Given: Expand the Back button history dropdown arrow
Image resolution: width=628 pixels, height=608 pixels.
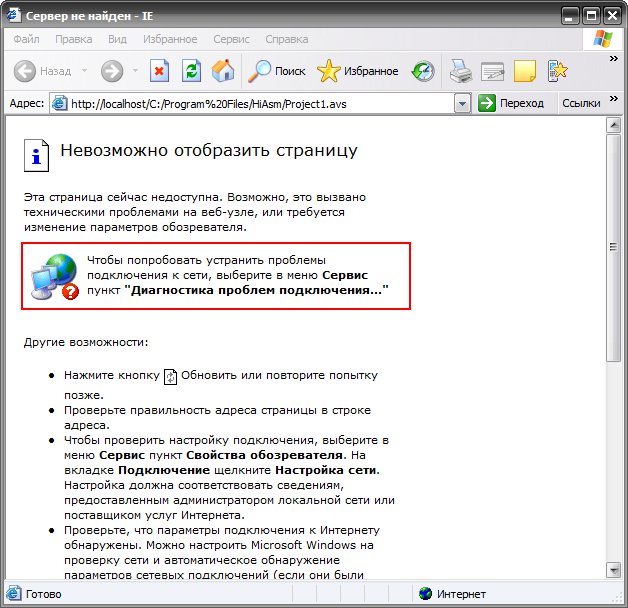Looking at the screenshot, I should pyautogui.click(x=84, y=71).
